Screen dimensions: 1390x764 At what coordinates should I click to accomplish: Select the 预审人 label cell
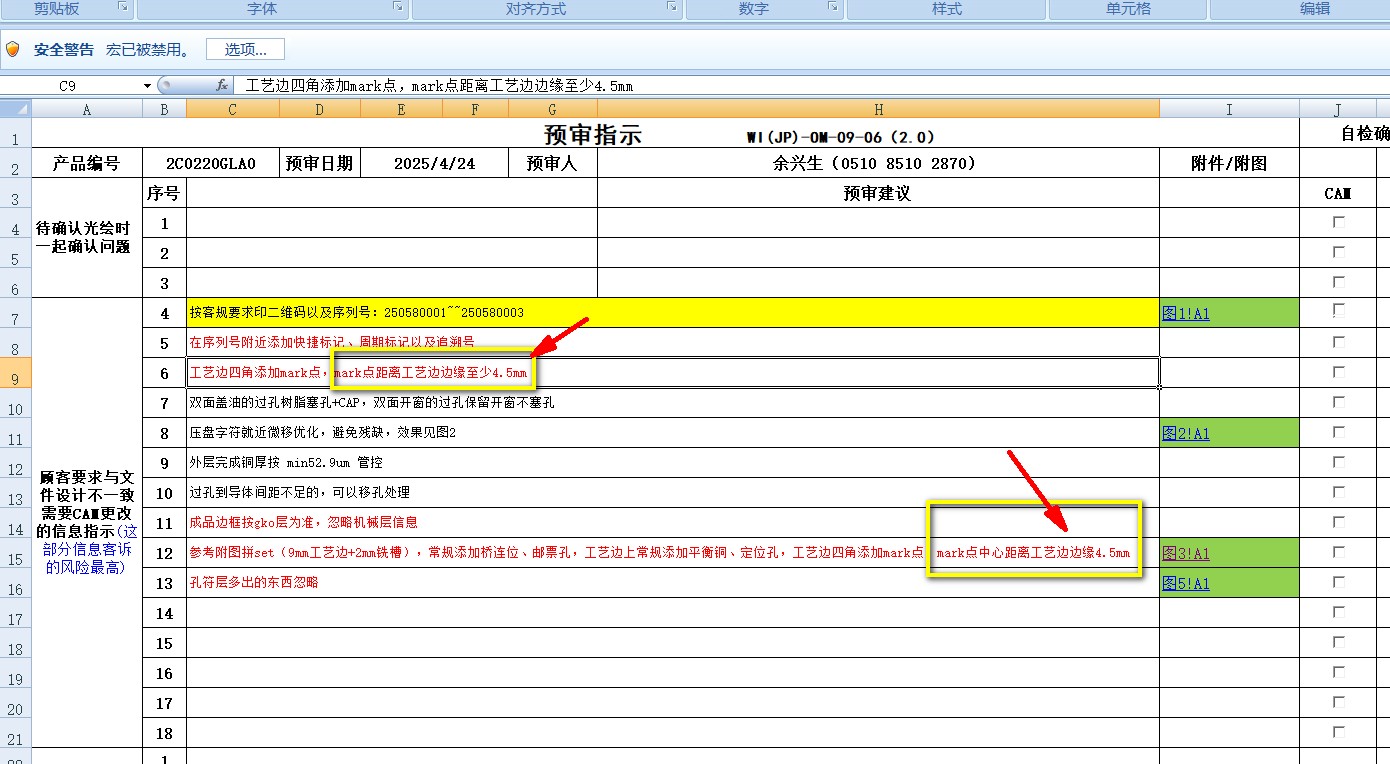[553, 164]
